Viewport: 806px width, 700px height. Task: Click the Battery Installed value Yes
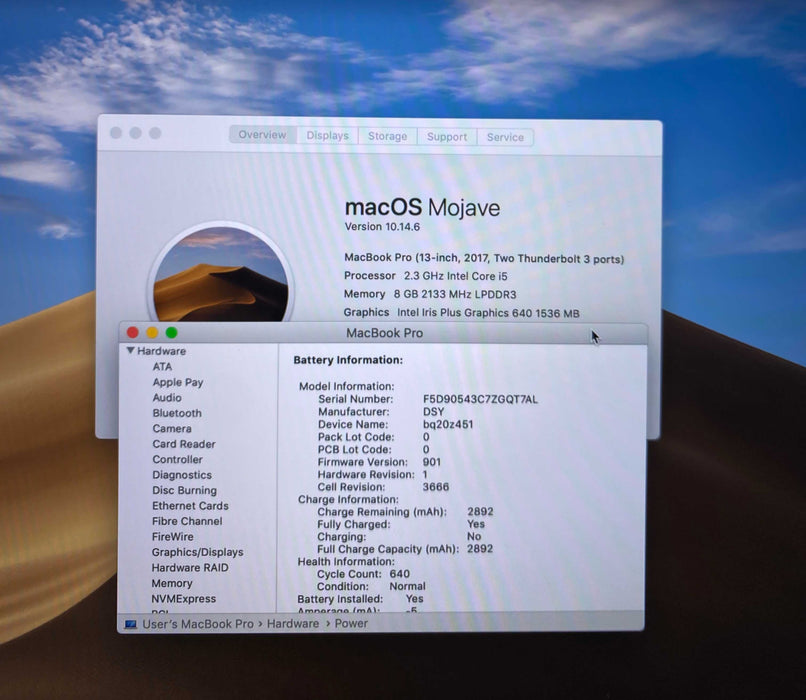(x=414, y=599)
